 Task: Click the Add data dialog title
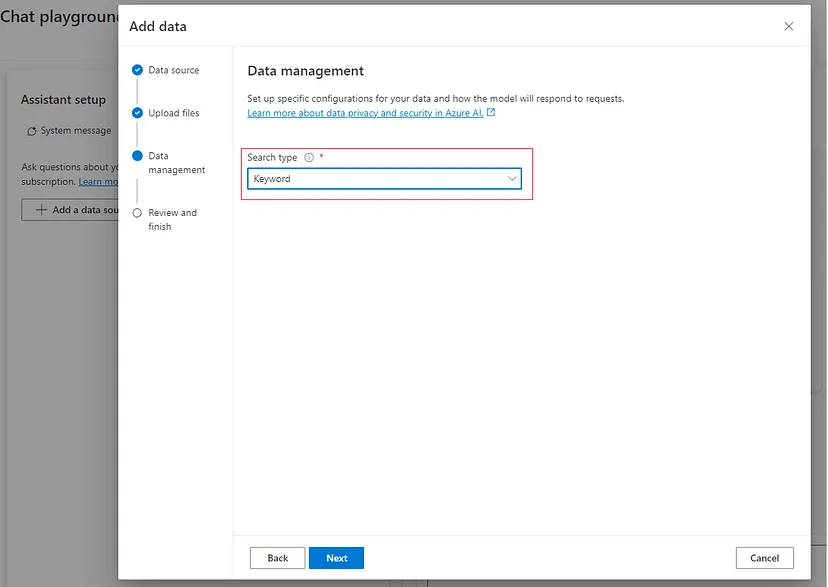coord(158,26)
